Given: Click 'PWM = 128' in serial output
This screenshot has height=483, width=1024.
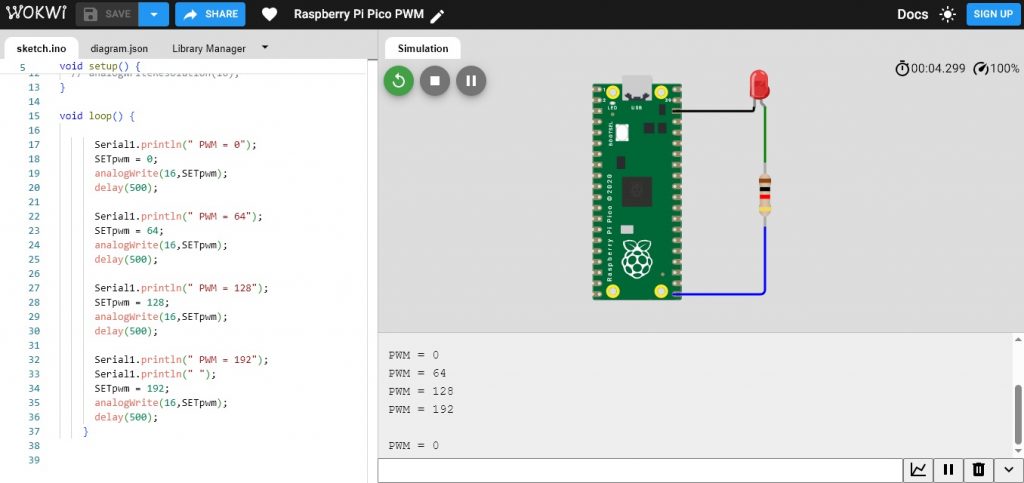Looking at the screenshot, I should (421, 391).
